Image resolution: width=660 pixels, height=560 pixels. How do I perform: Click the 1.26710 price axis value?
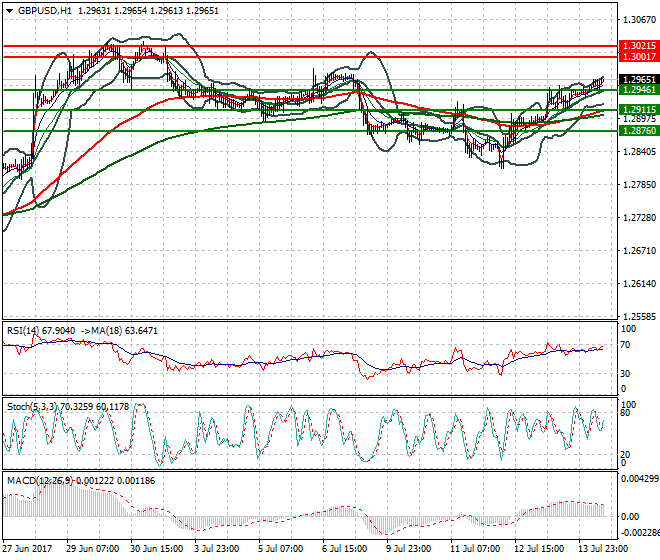coord(639,251)
